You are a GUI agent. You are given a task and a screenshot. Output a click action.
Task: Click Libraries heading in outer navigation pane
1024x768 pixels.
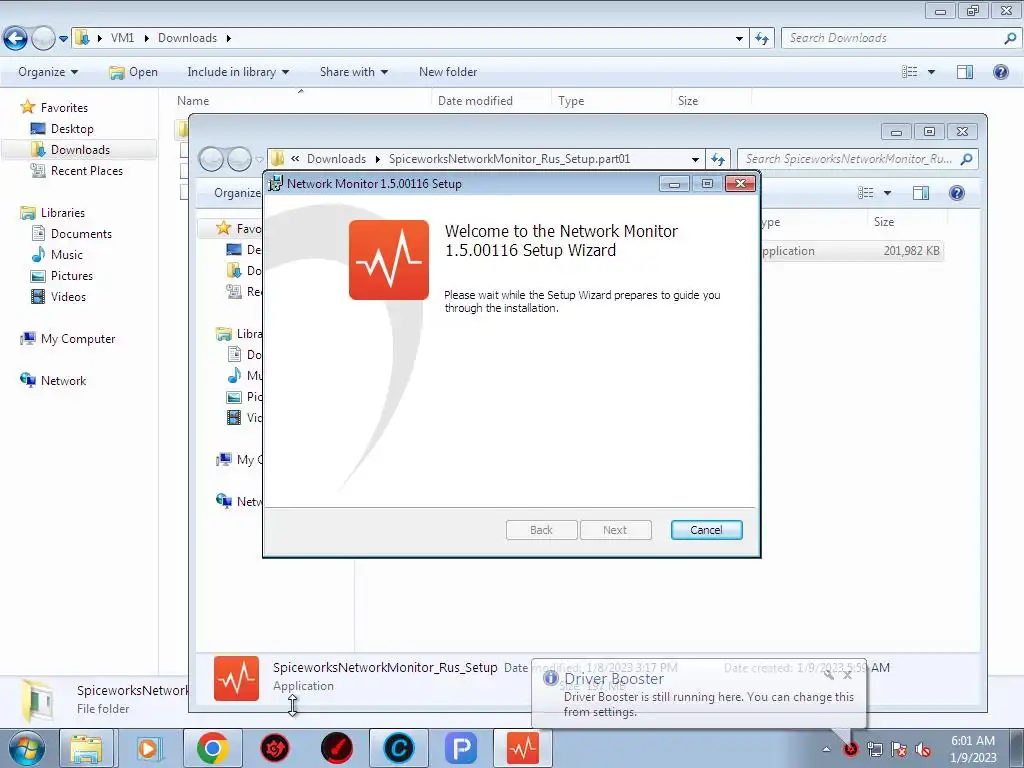point(63,213)
